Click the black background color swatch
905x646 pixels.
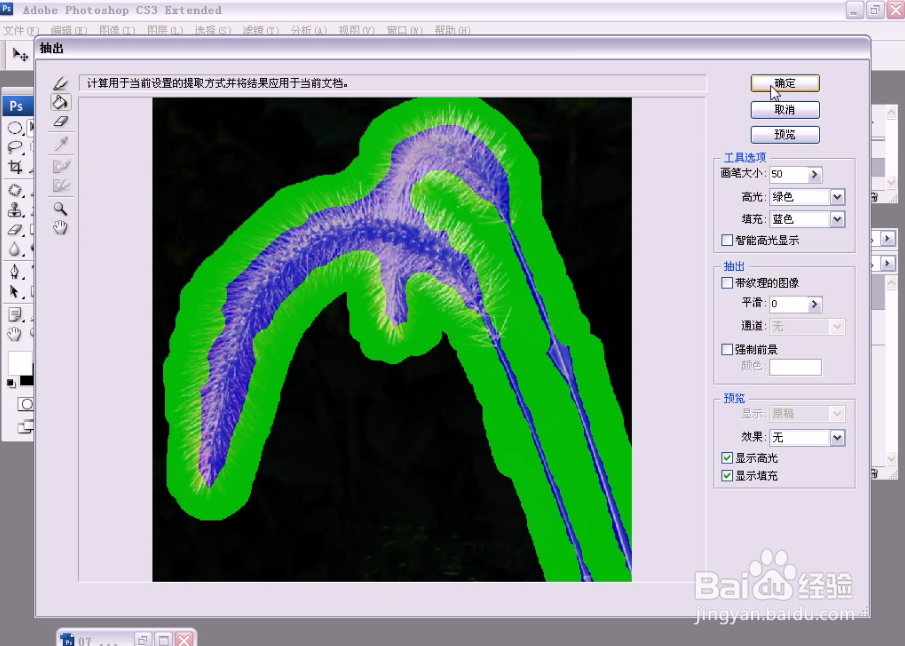[27, 380]
